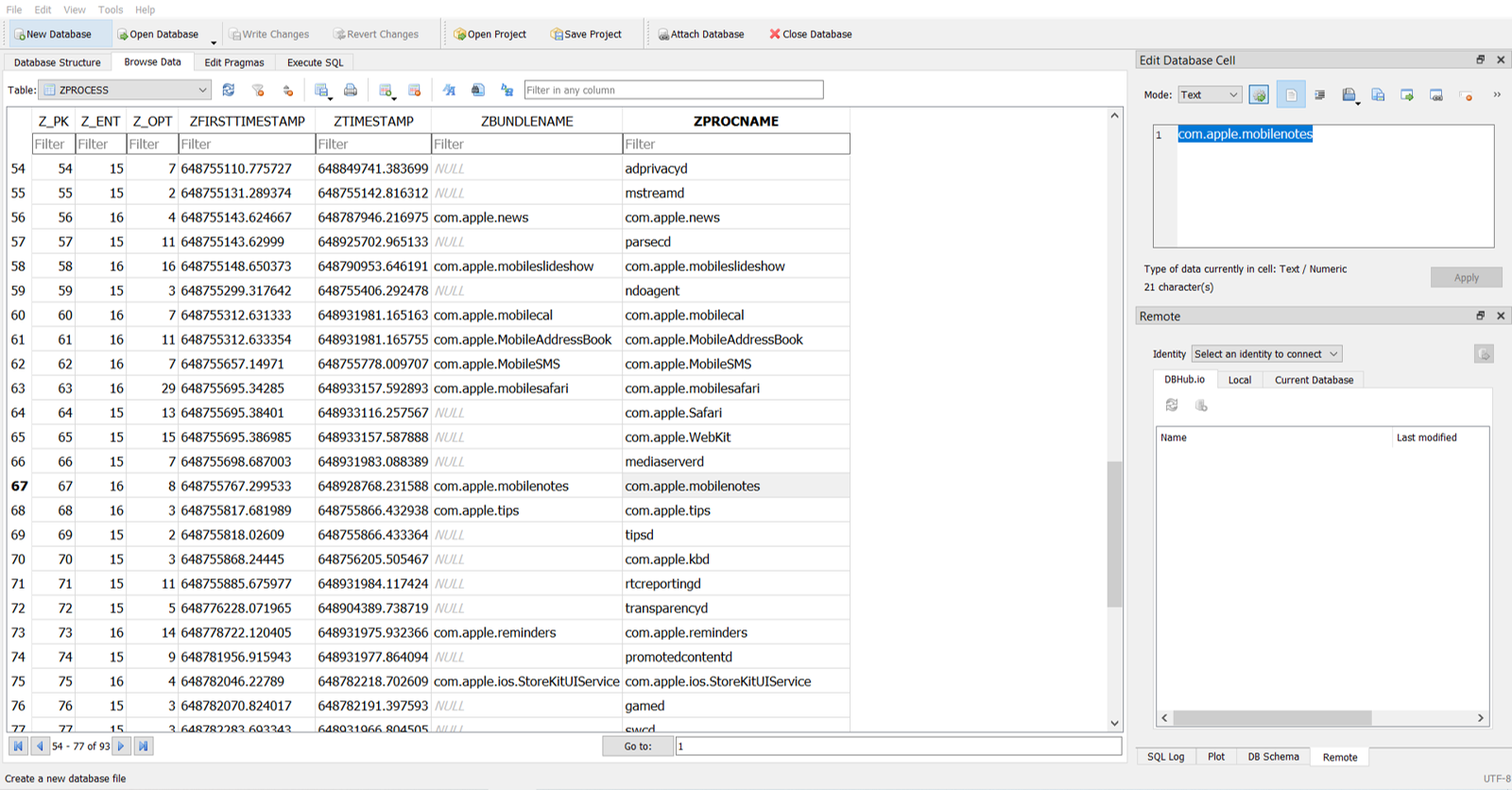Sort by the ZBUNDLENAME column header
This screenshot has height=790, width=1512.
(527, 121)
